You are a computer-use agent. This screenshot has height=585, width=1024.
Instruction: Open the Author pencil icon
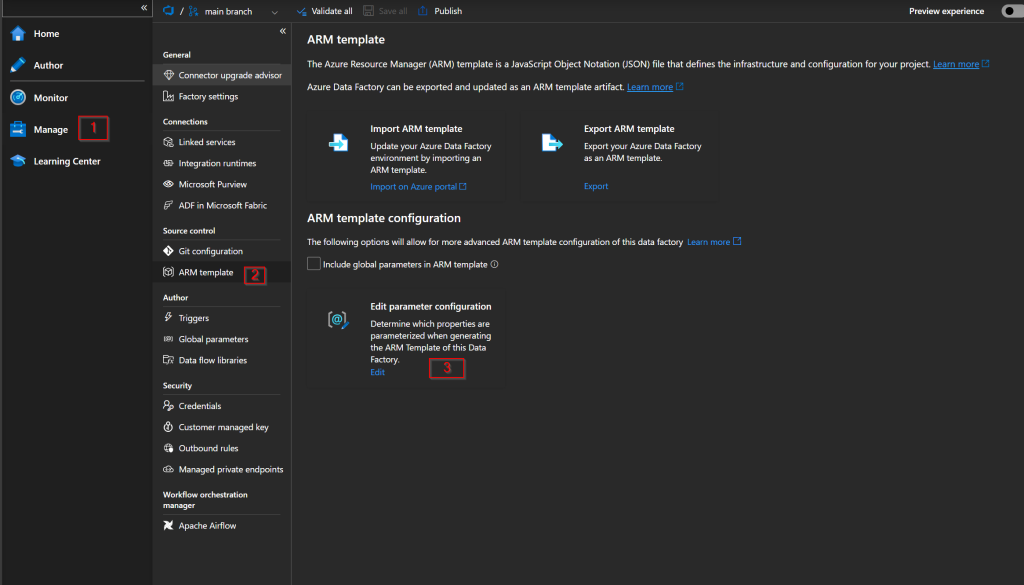click(17, 65)
